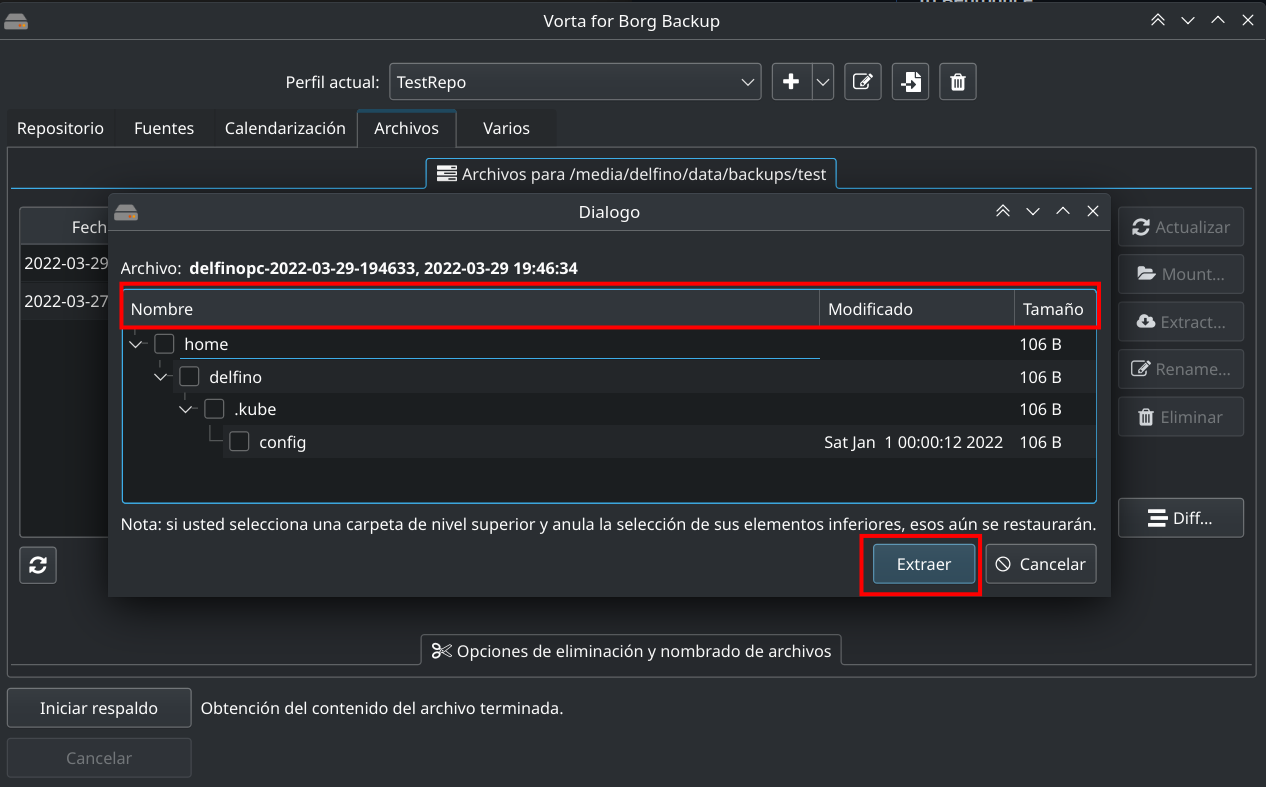Click Iniciar respaldo button
Screen dimensions: 1266x787
coord(99,708)
